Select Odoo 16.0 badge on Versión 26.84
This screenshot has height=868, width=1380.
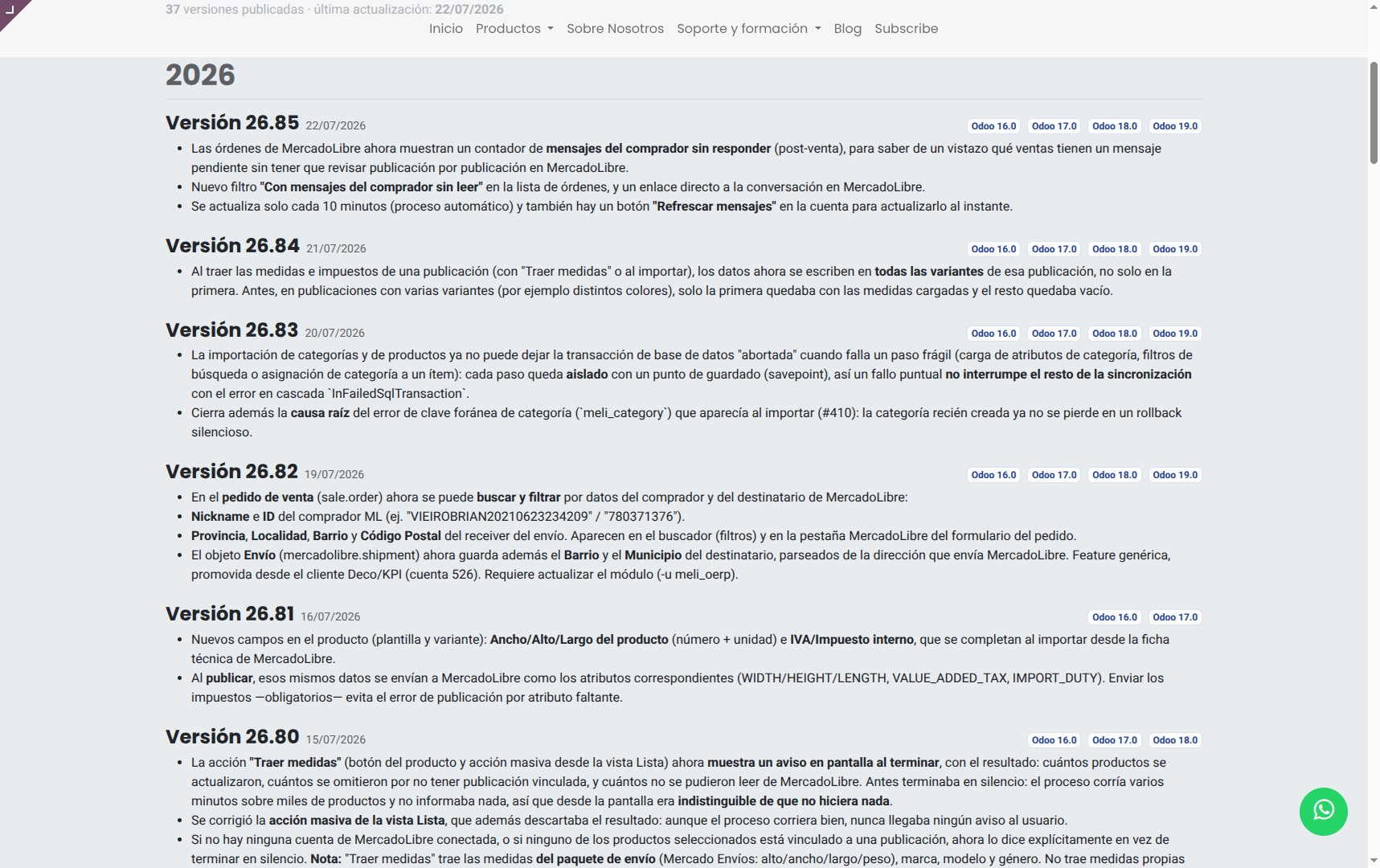click(993, 249)
